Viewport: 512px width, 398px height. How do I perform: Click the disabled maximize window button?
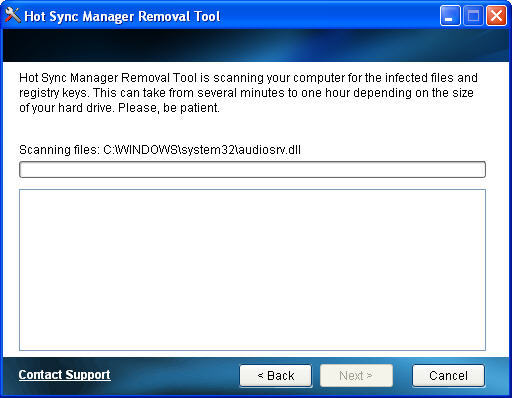coord(473,16)
